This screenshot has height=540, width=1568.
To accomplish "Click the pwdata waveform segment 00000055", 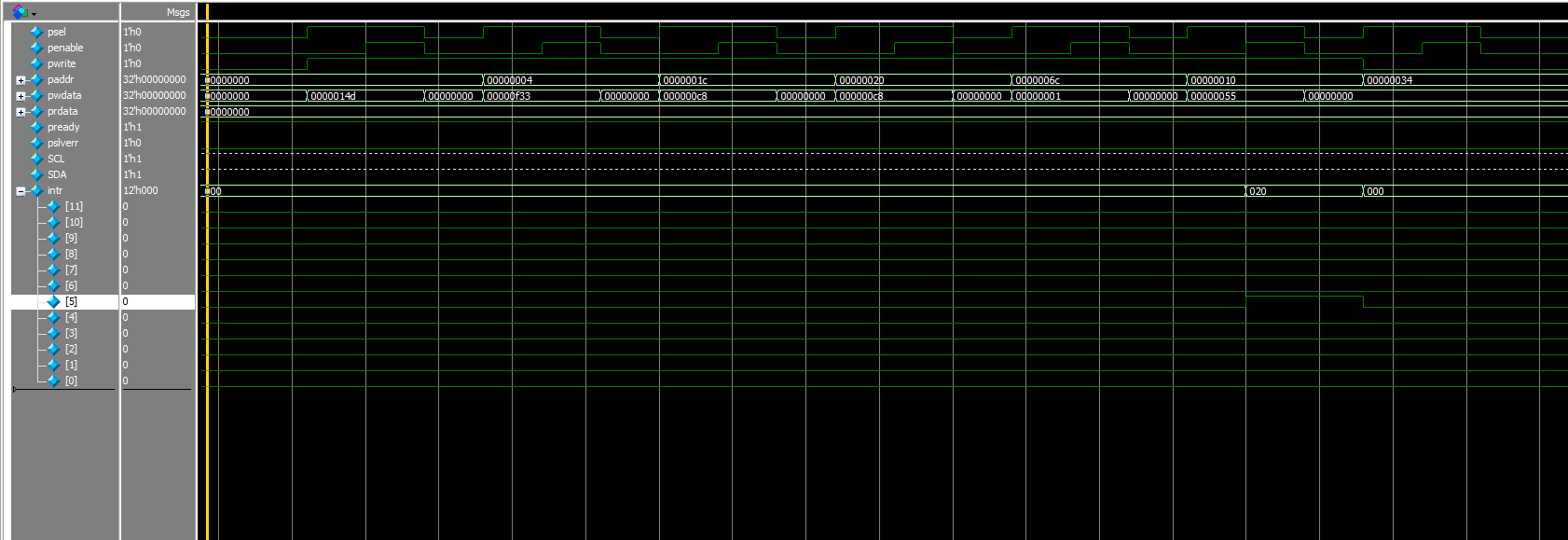I will (1245, 96).
